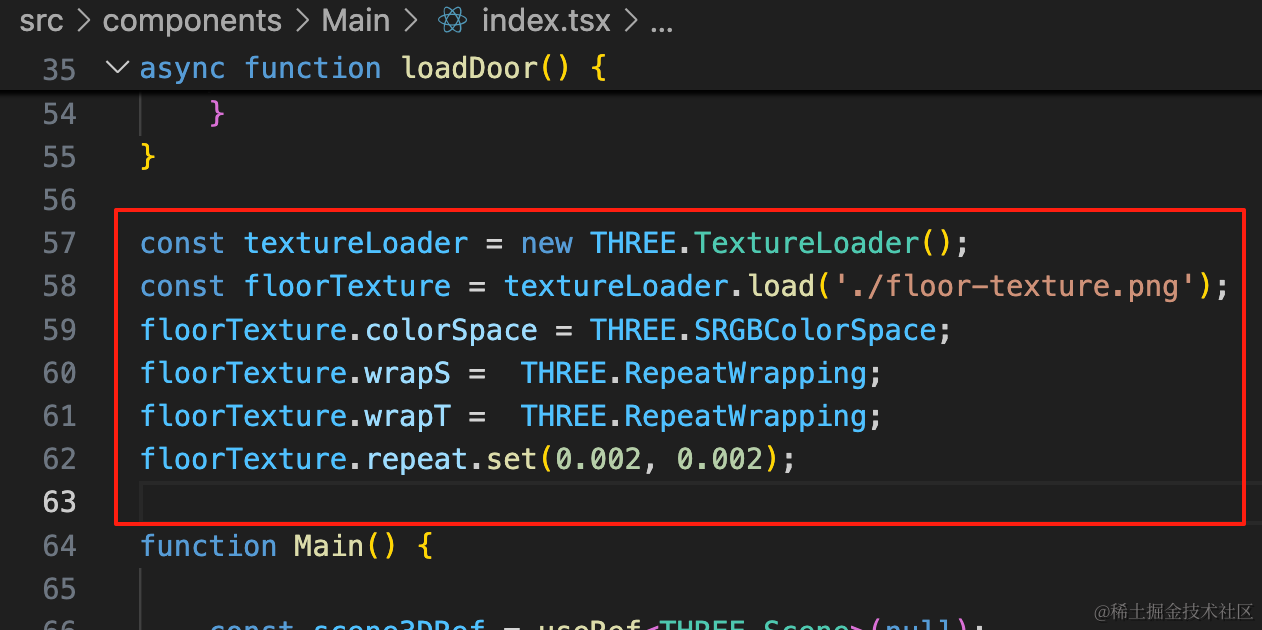
Task: Click line number 62 in gutter
Action: (x=60, y=459)
